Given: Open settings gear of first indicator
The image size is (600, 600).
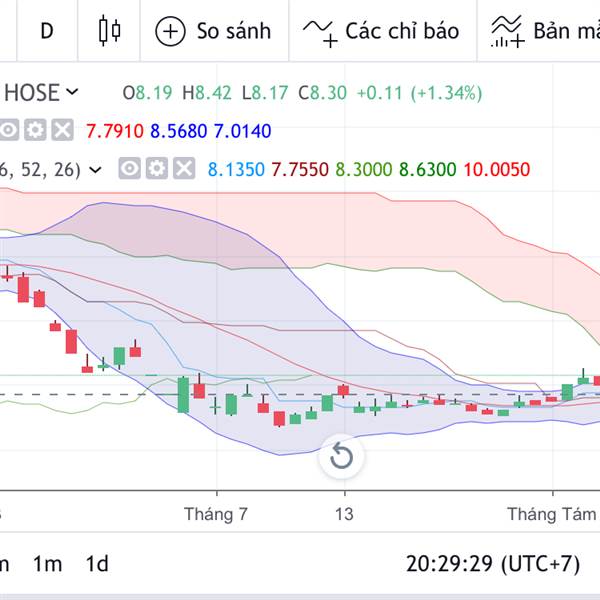Looking at the screenshot, I should pos(35,130).
